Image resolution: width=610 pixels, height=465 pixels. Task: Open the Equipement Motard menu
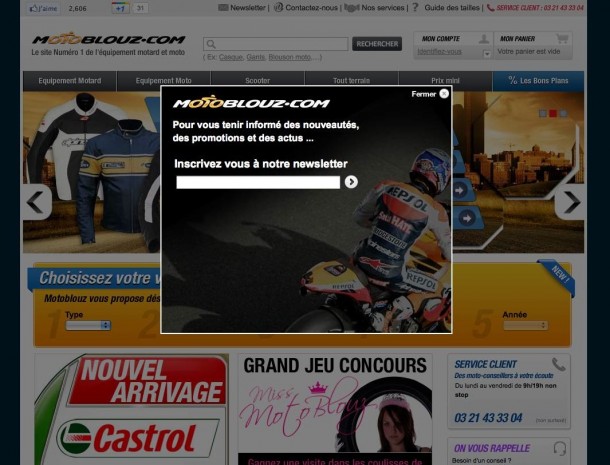70,81
